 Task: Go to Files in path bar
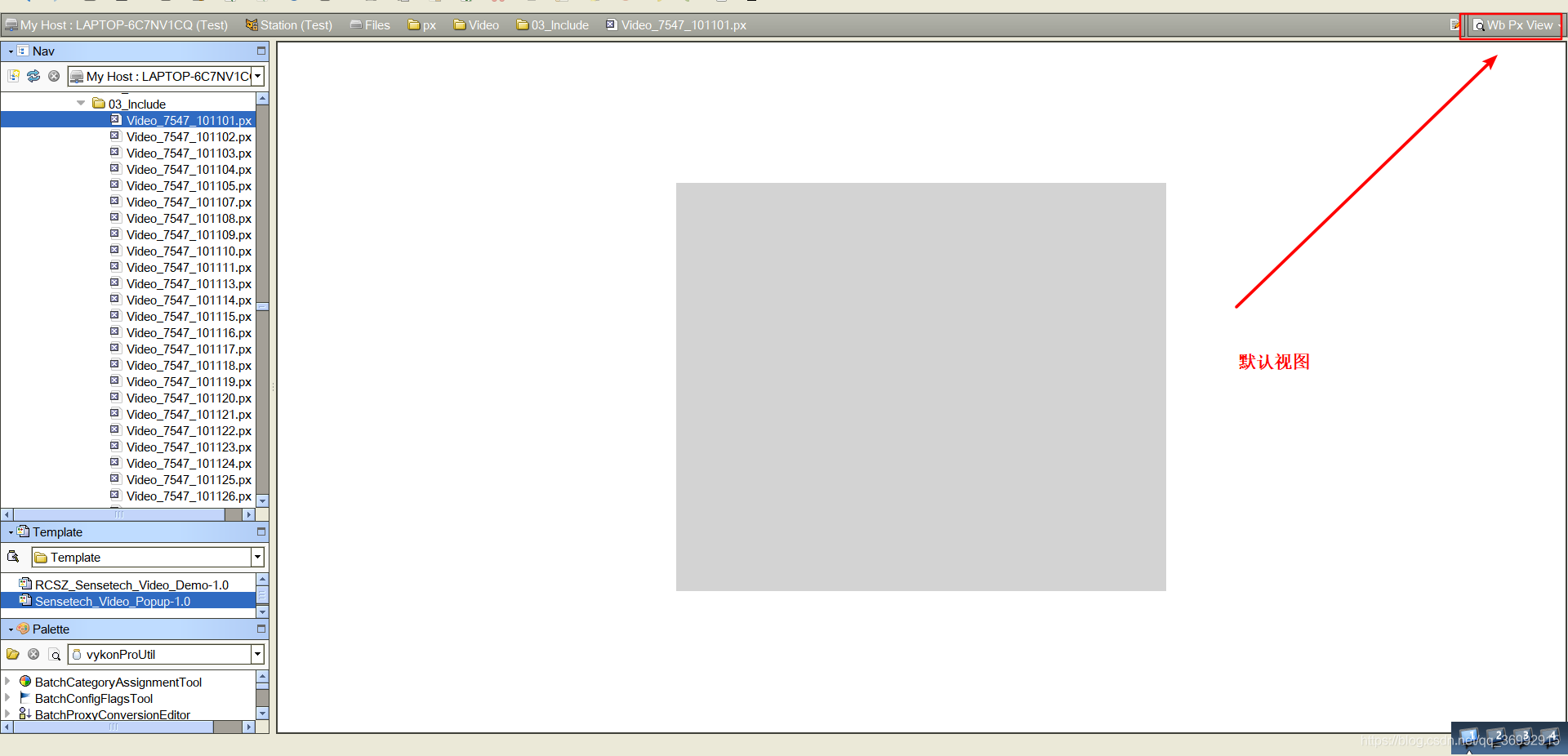370,25
